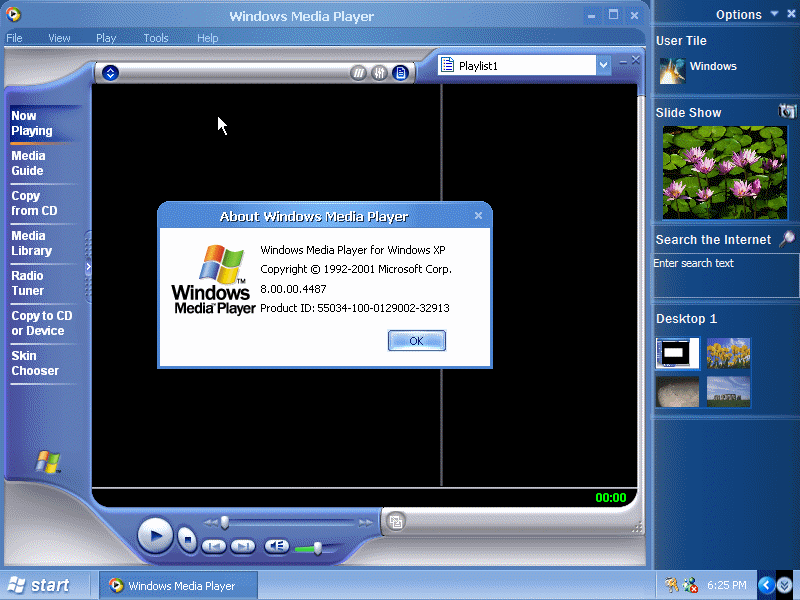Image resolution: width=800 pixels, height=600 pixels.
Task: Select the yellow flowers desktop thumbnail
Action: pos(729,353)
